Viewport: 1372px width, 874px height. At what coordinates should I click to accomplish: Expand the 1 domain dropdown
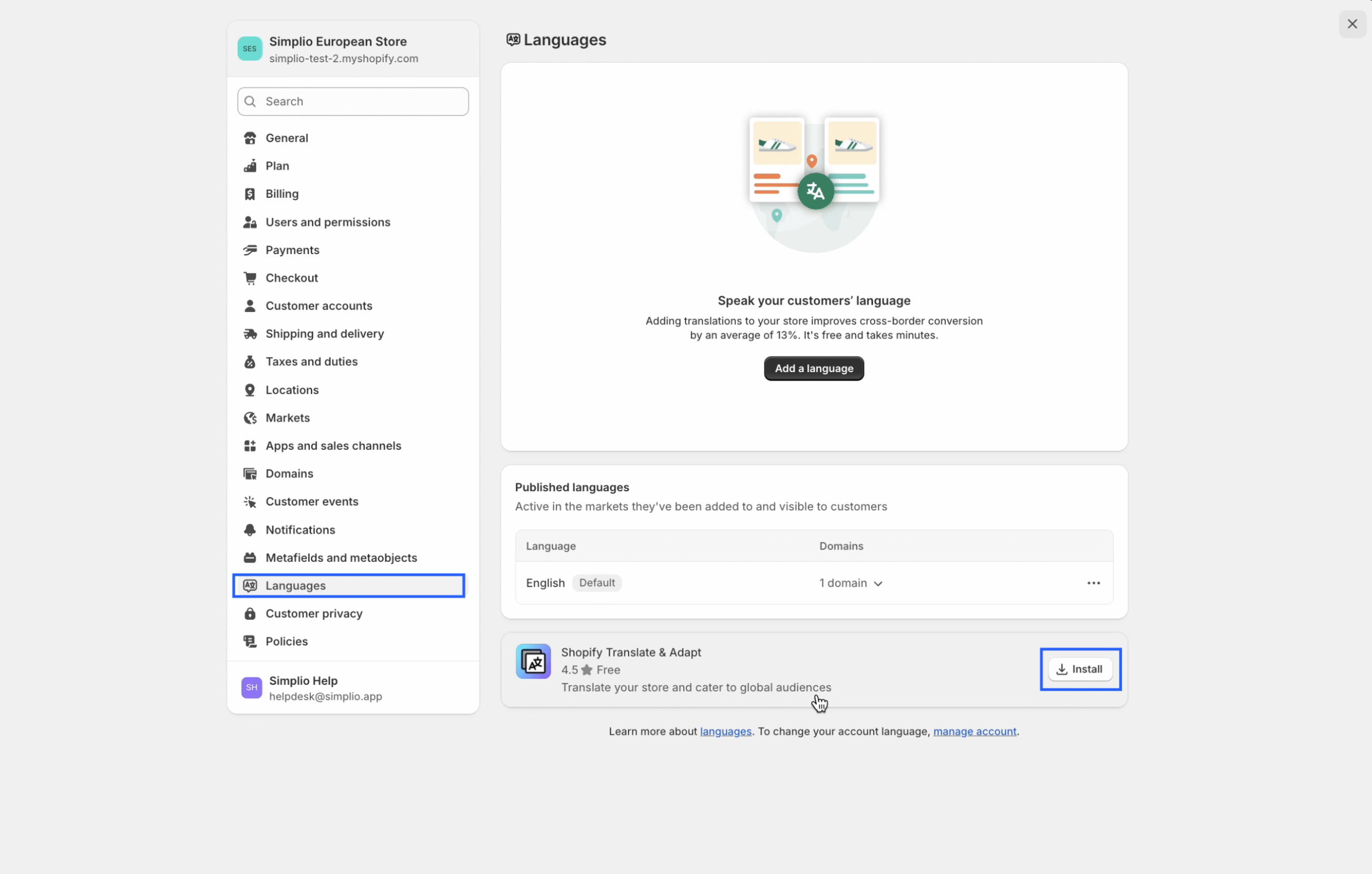(851, 583)
